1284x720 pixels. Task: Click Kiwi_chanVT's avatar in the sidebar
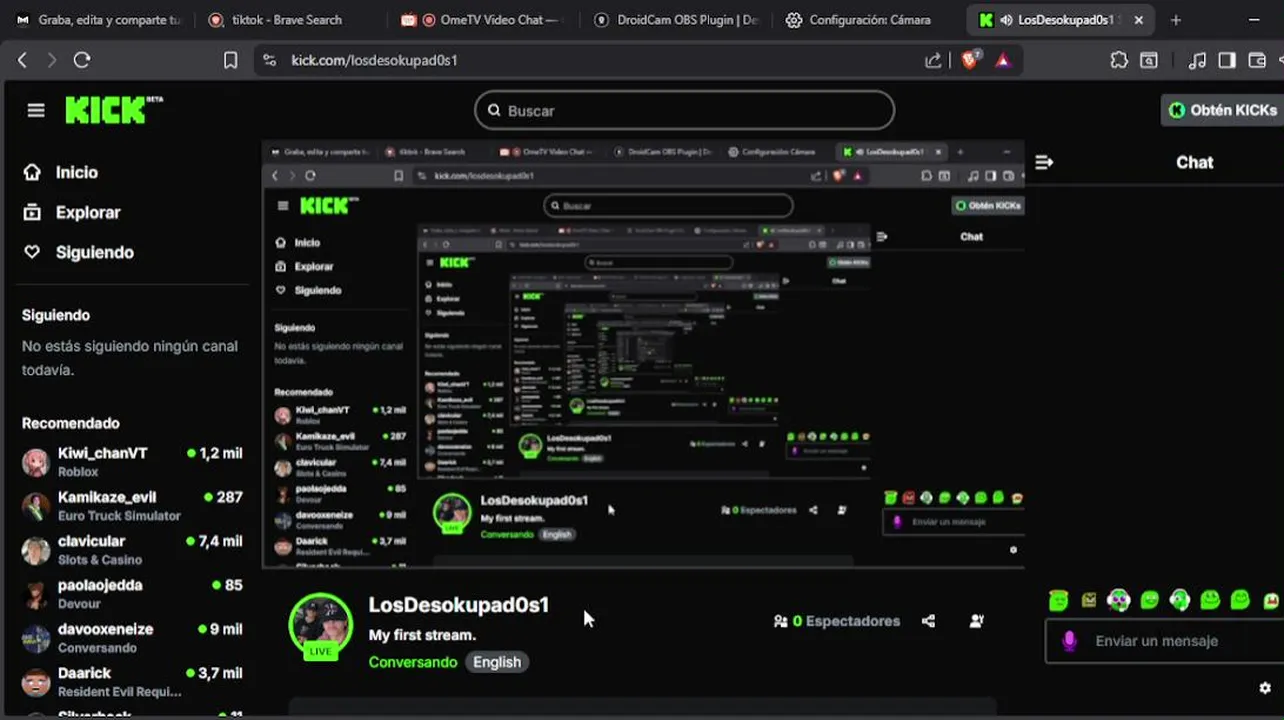point(36,462)
